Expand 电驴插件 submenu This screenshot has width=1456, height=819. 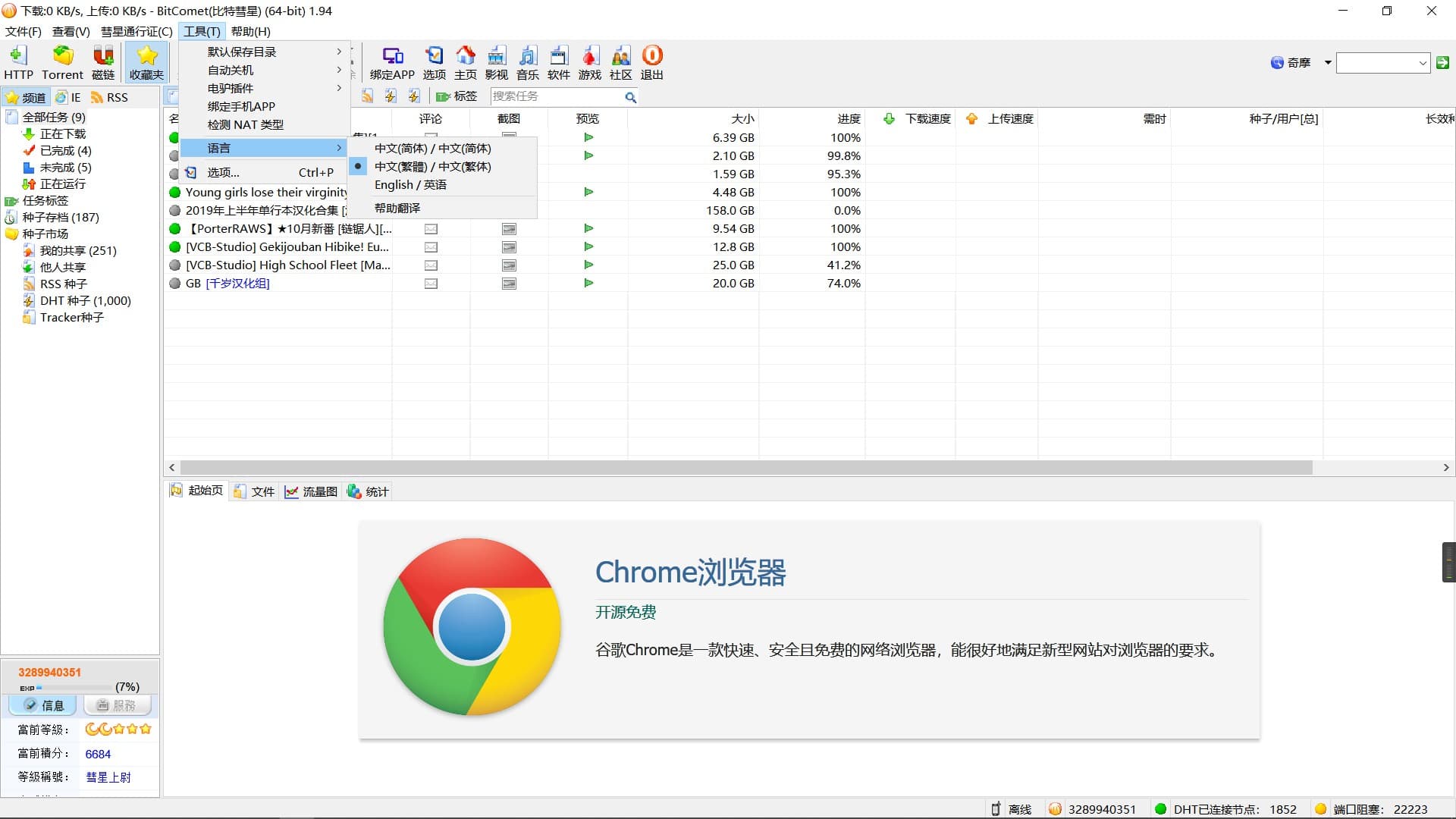tap(265, 88)
